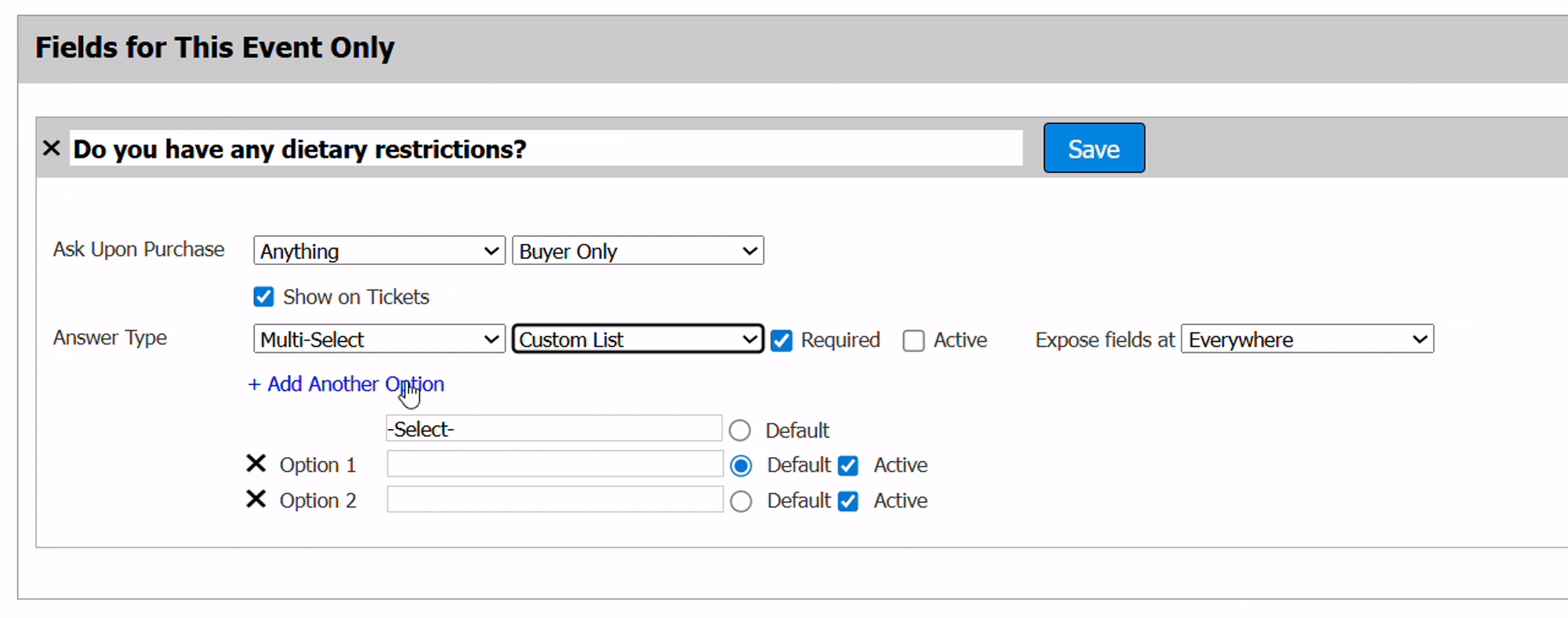This screenshot has height=618, width=1568.
Task: Click the Save button
Action: pos(1094,148)
